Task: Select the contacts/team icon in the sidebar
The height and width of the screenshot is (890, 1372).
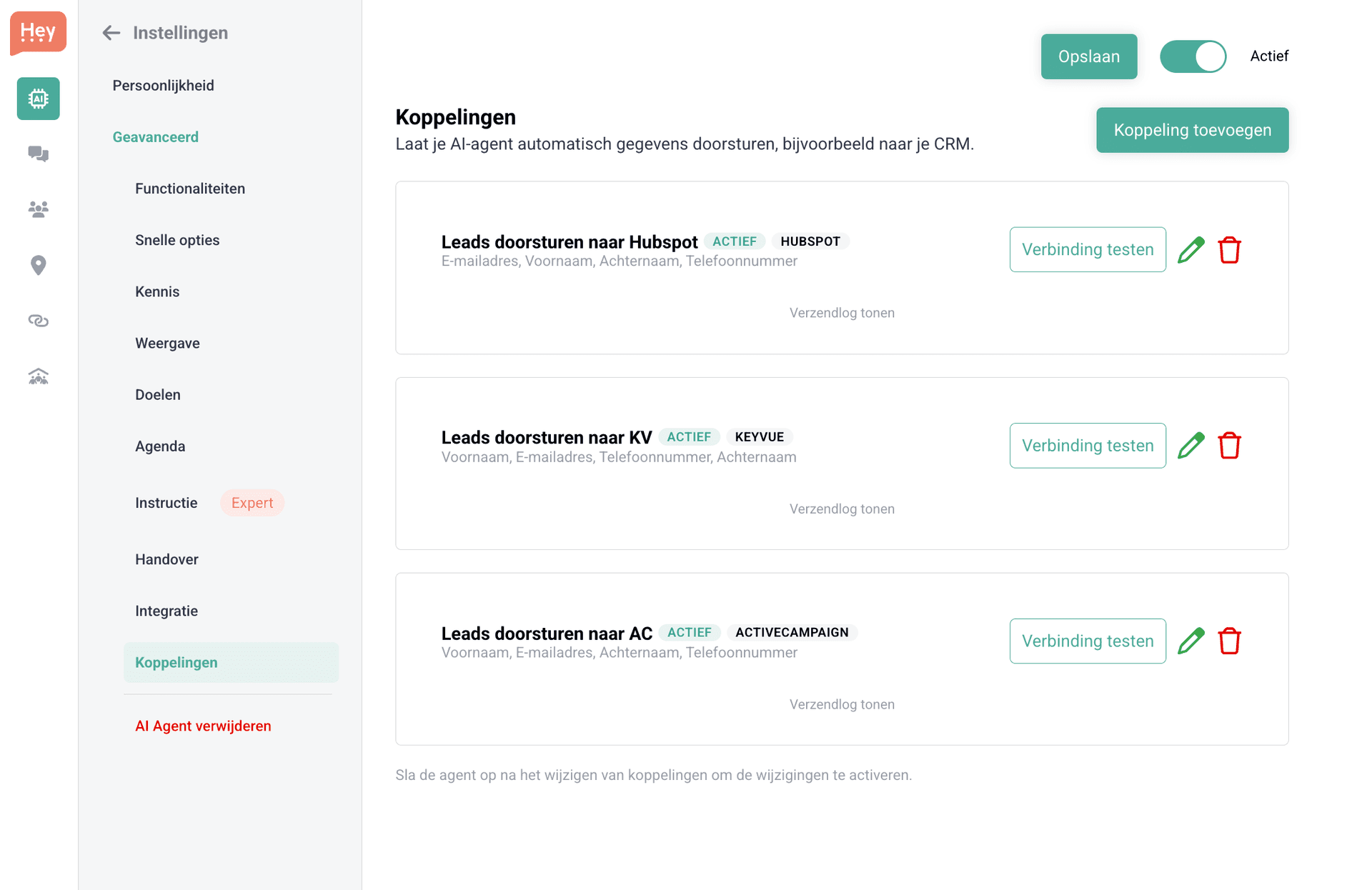Action: [37, 209]
